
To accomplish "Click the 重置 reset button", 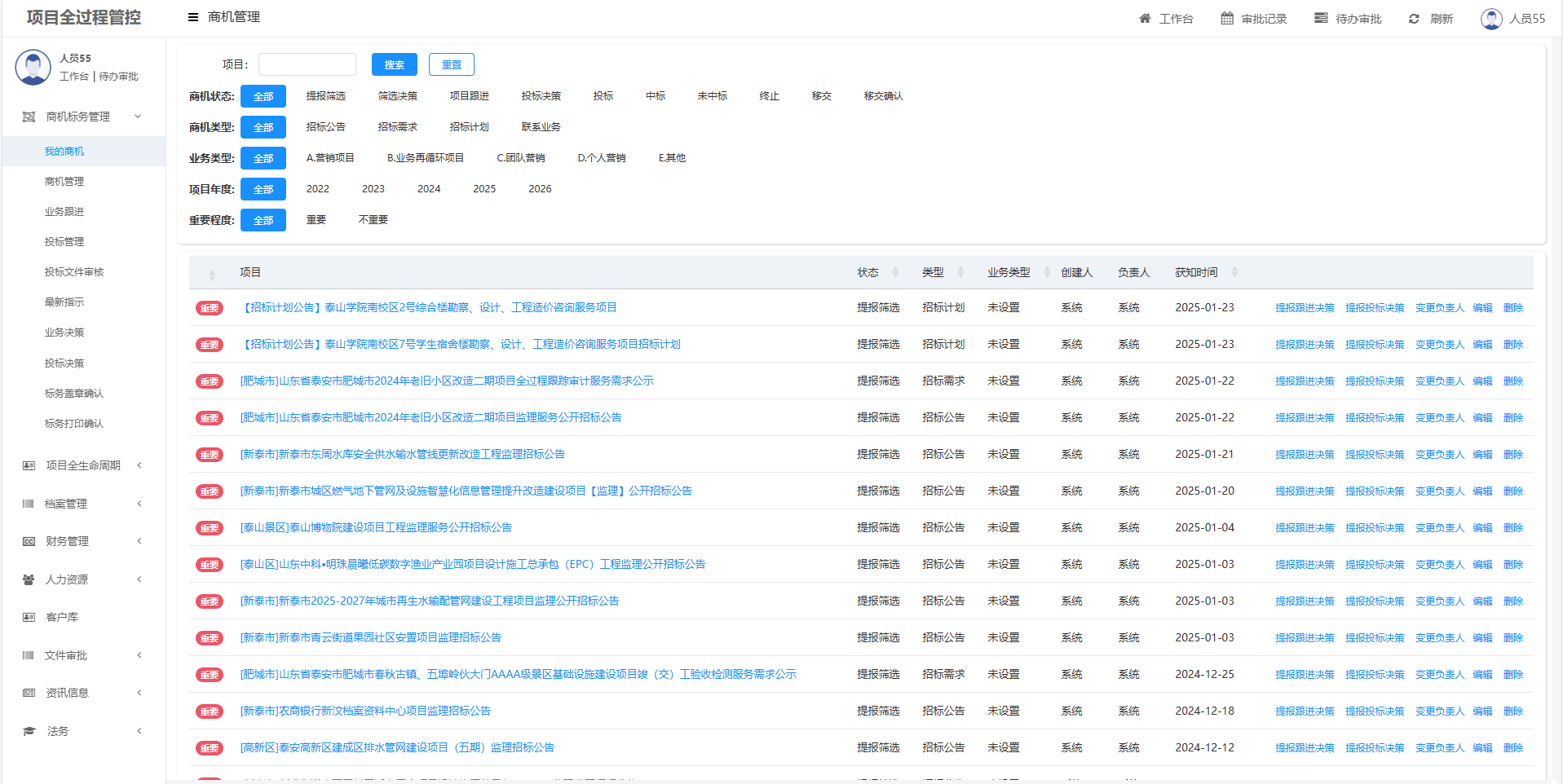I will [451, 64].
